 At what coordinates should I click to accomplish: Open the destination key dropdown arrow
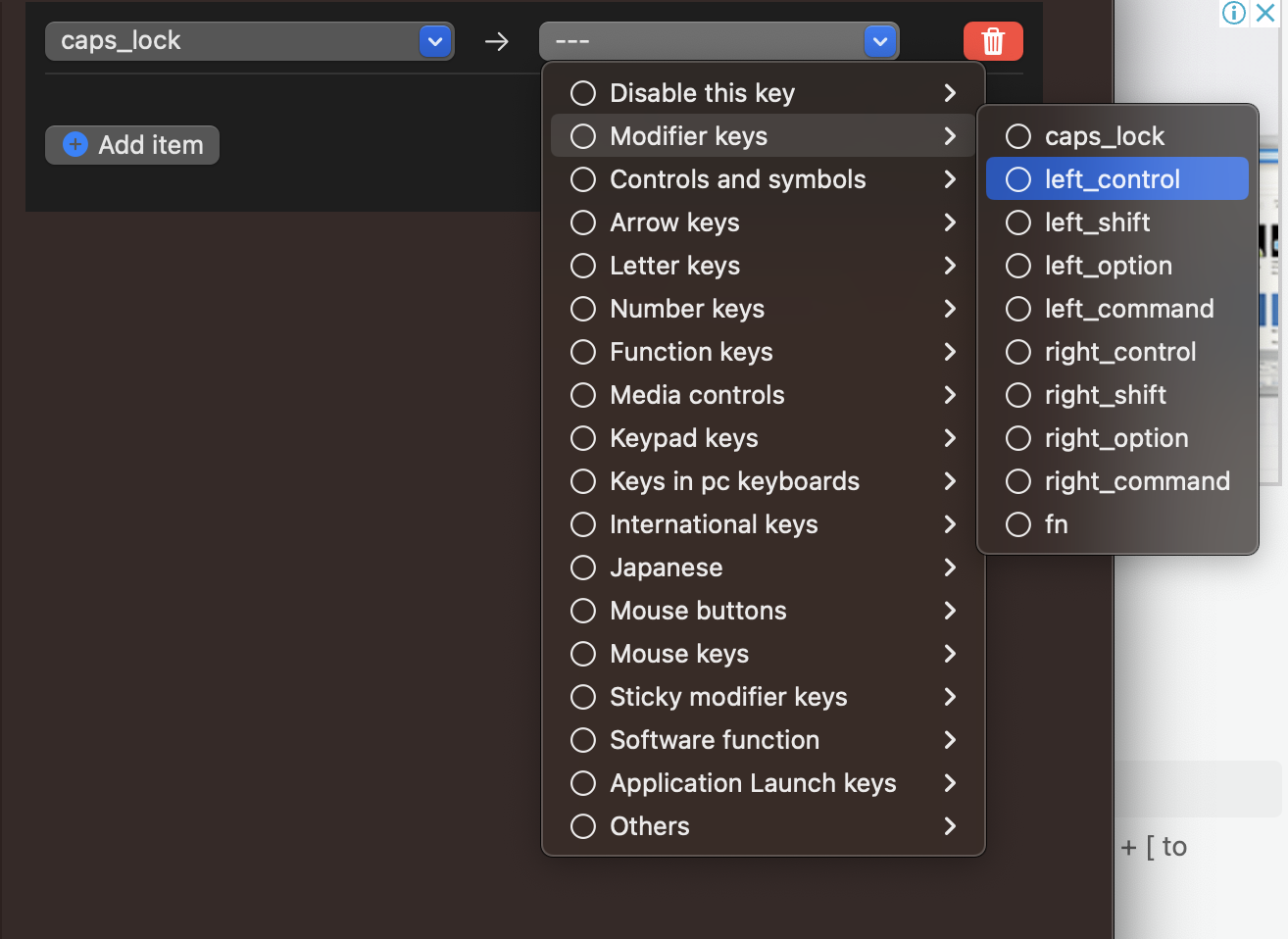click(x=880, y=41)
